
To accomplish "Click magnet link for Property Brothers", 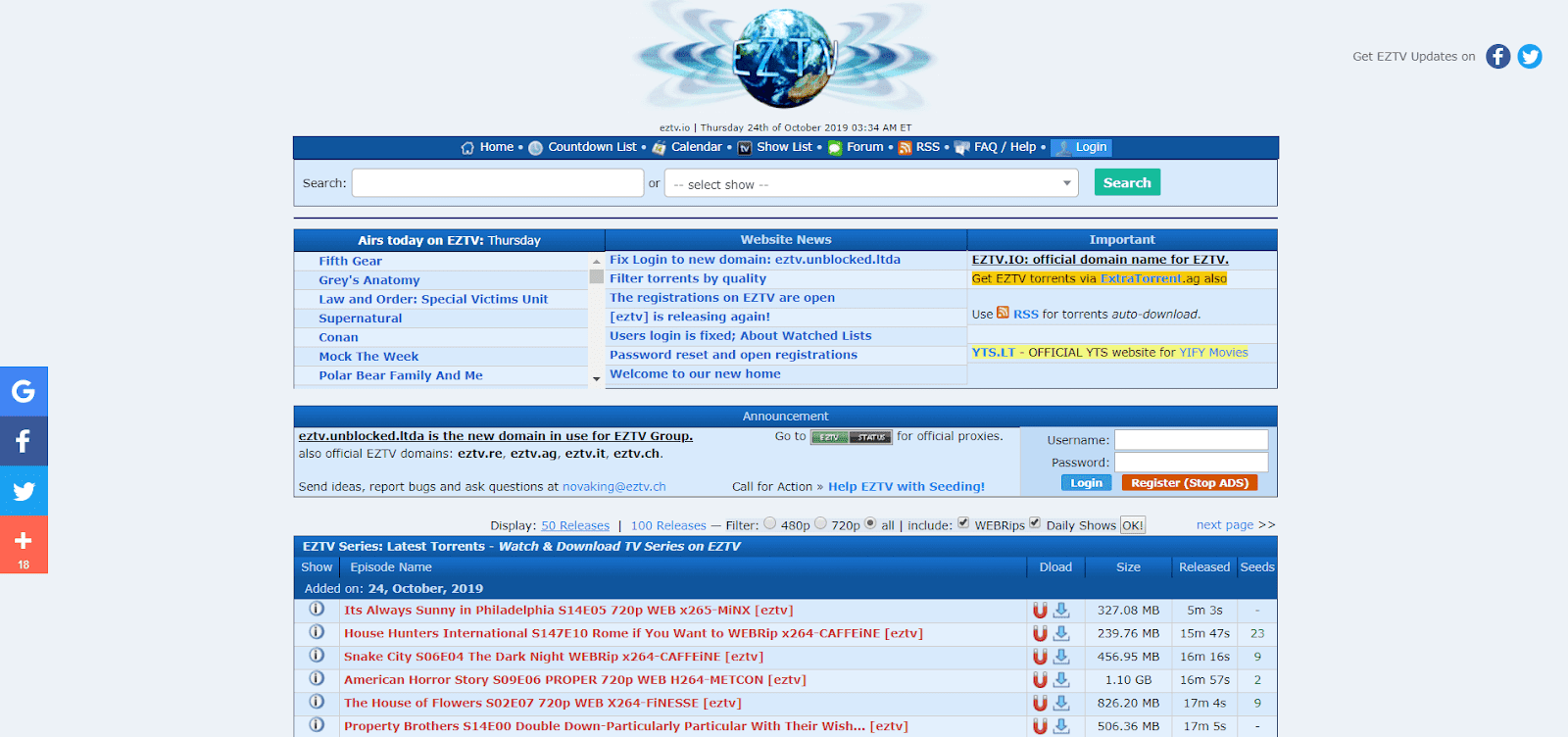I will pyautogui.click(x=1040, y=726).
